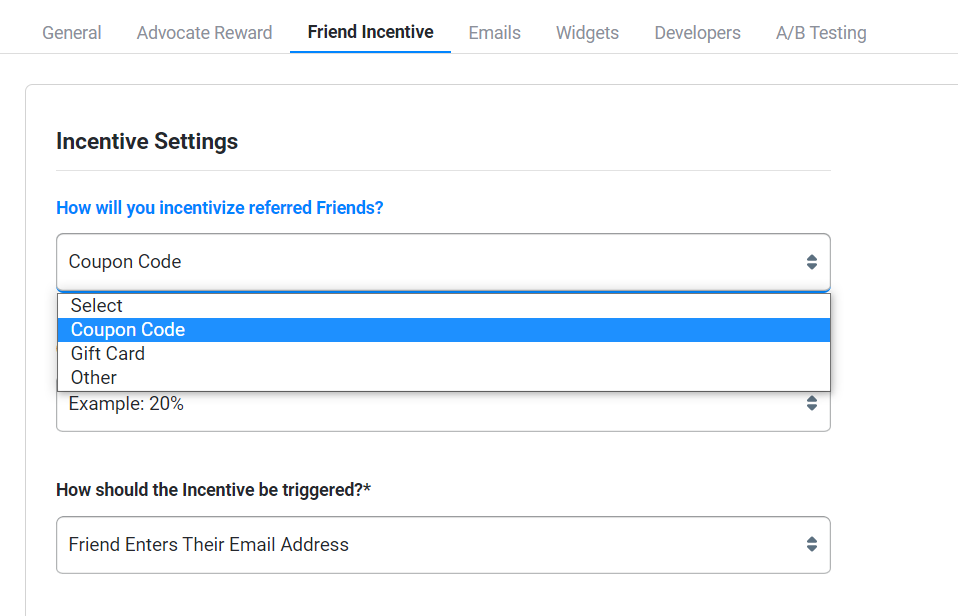The width and height of the screenshot is (958, 616).
Task: Click the Incentive Settings heading
Action: pos(147,141)
